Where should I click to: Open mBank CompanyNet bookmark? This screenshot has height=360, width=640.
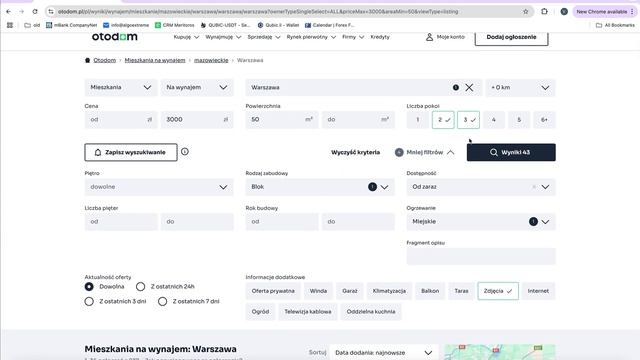point(71,25)
